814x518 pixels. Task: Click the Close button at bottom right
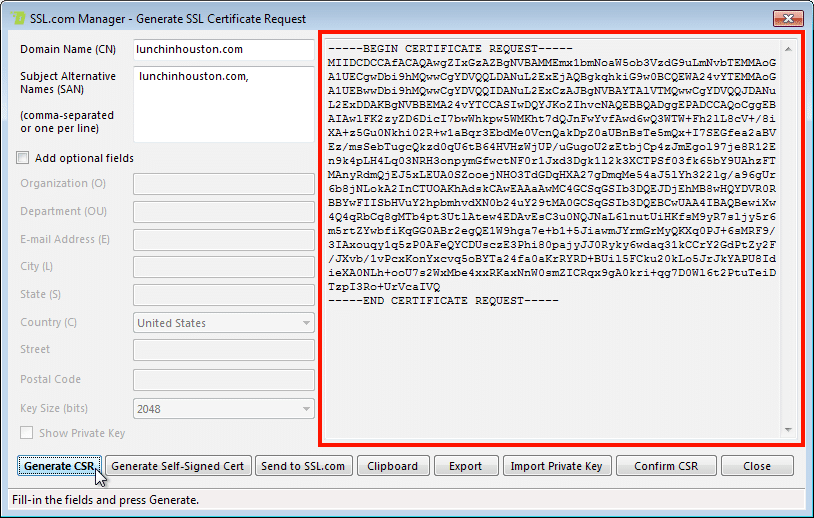click(757, 466)
